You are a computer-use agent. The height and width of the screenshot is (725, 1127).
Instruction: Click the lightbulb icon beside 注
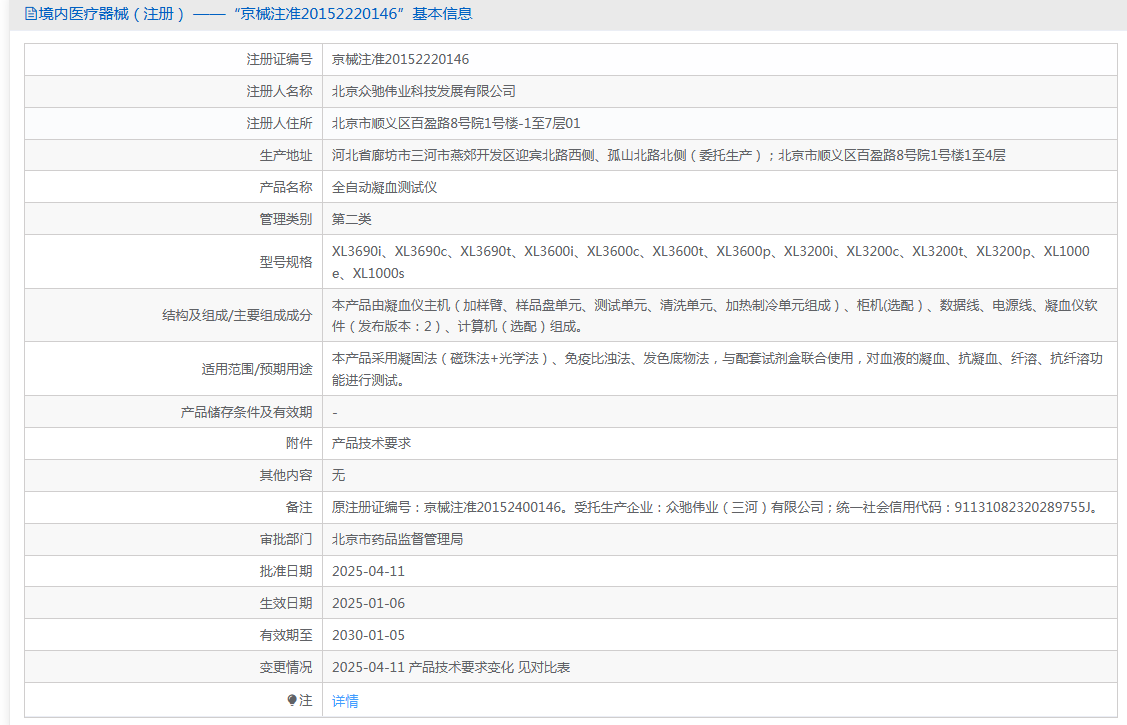292,700
